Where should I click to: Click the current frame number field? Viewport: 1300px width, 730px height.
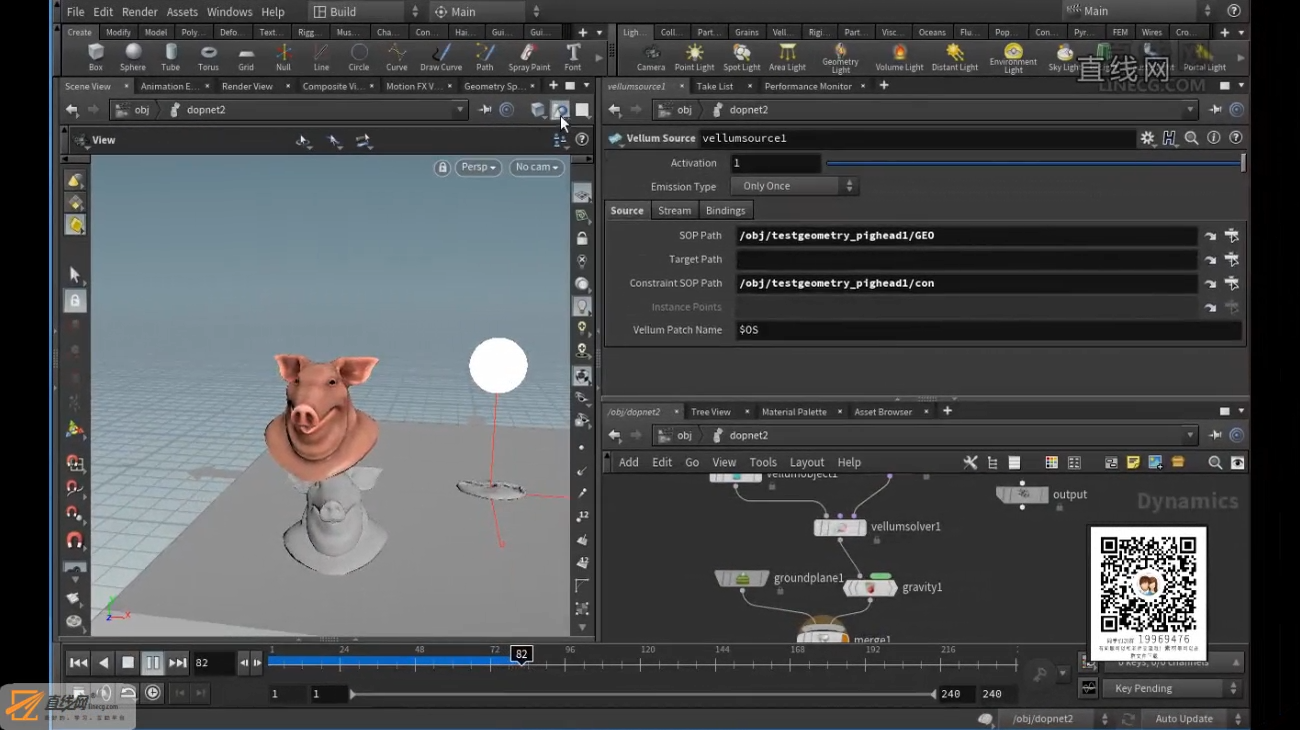[x=214, y=662]
